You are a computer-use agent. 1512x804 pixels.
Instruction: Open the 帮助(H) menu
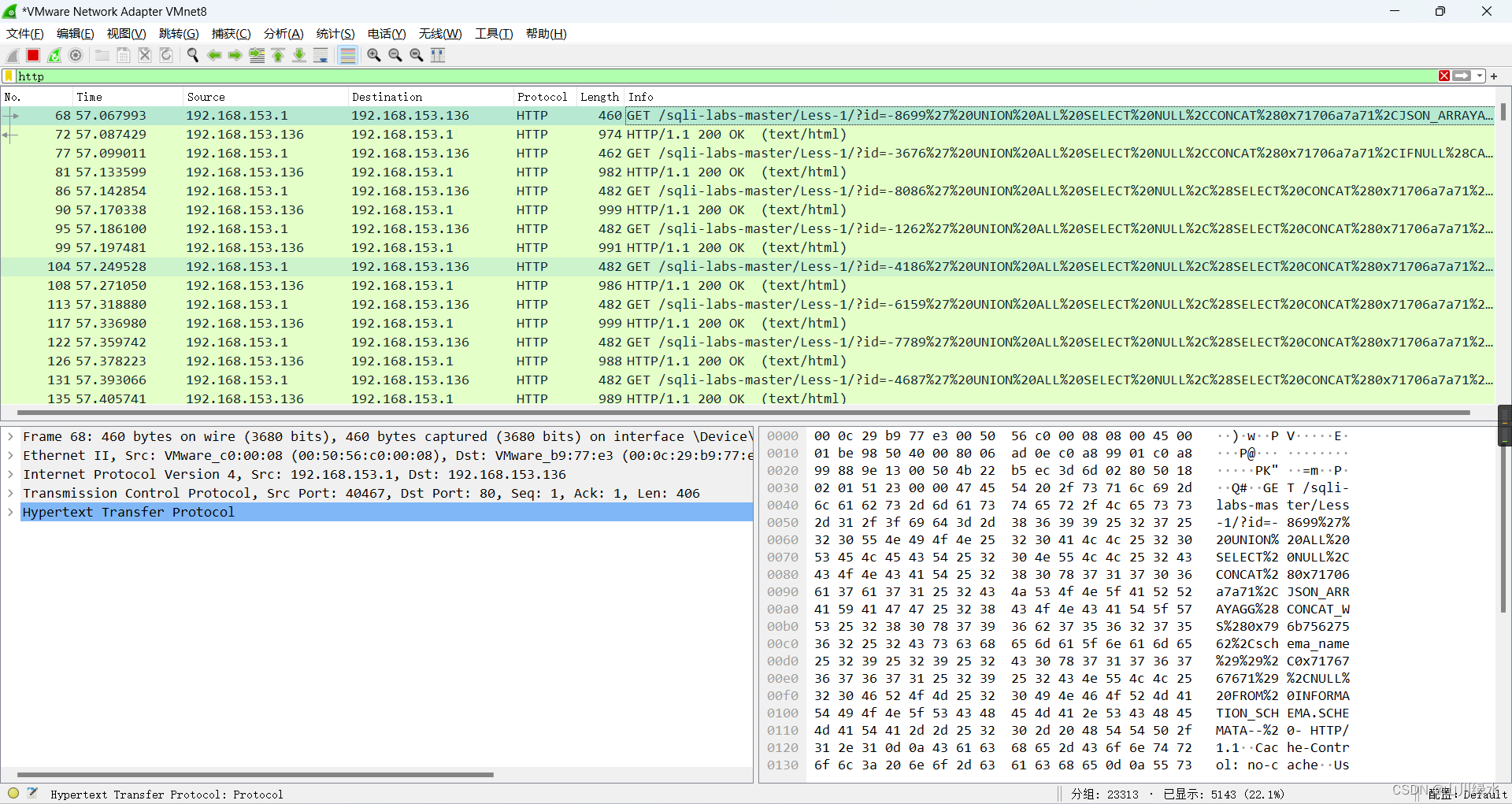pyautogui.click(x=547, y=34)
